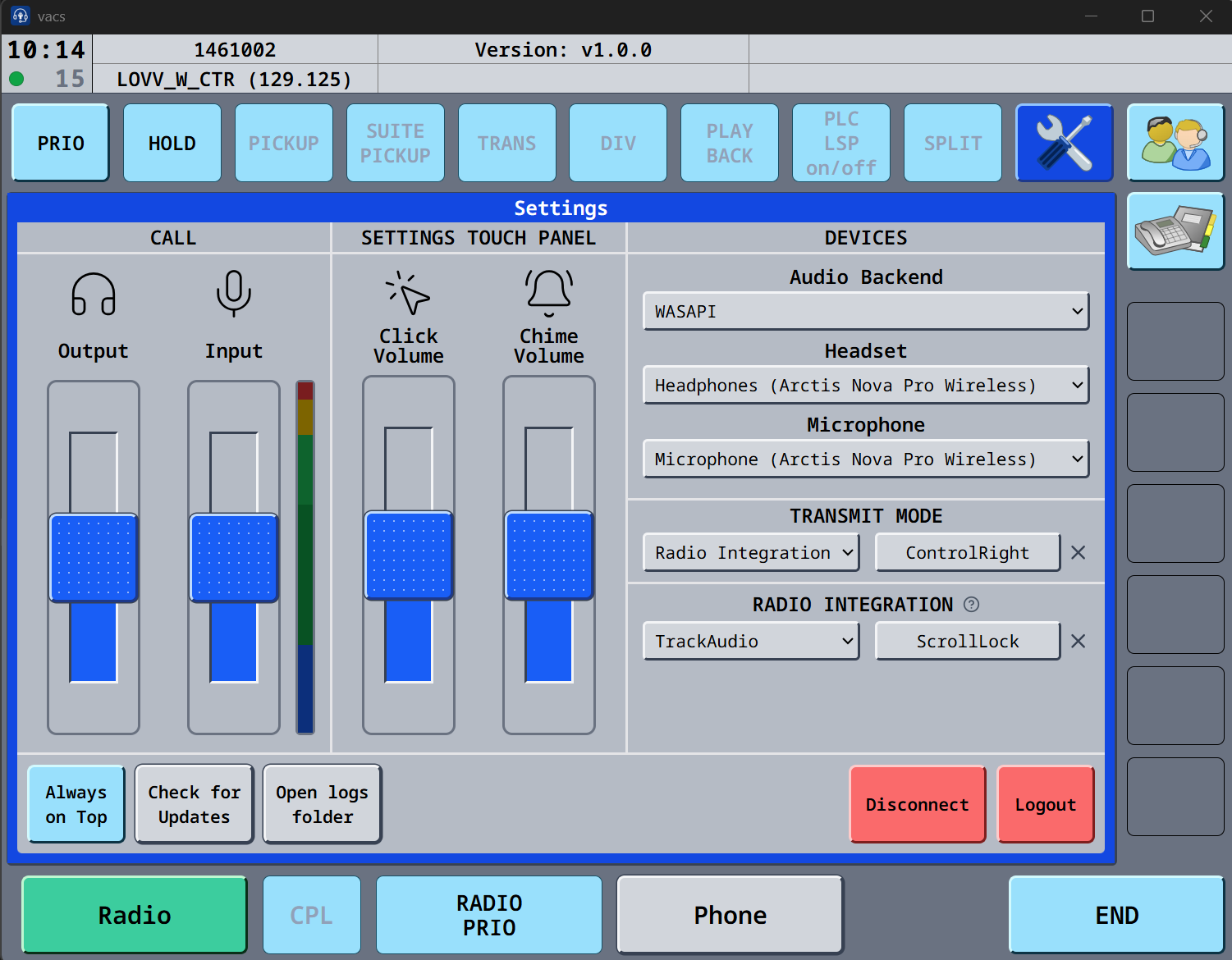Open the settings wrench and screwdriver icon
The height and width of the screenshot is (960, 1232).
[x=1064, y=143]
